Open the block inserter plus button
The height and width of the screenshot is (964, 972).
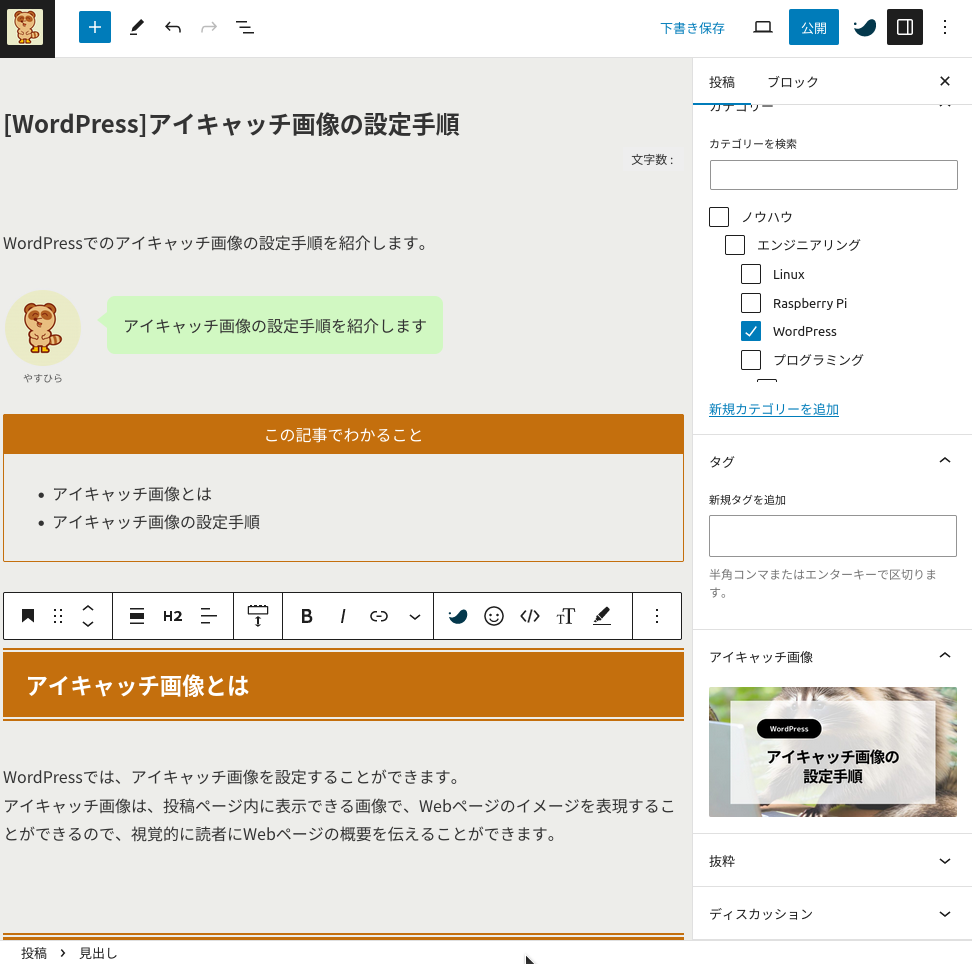95,27
